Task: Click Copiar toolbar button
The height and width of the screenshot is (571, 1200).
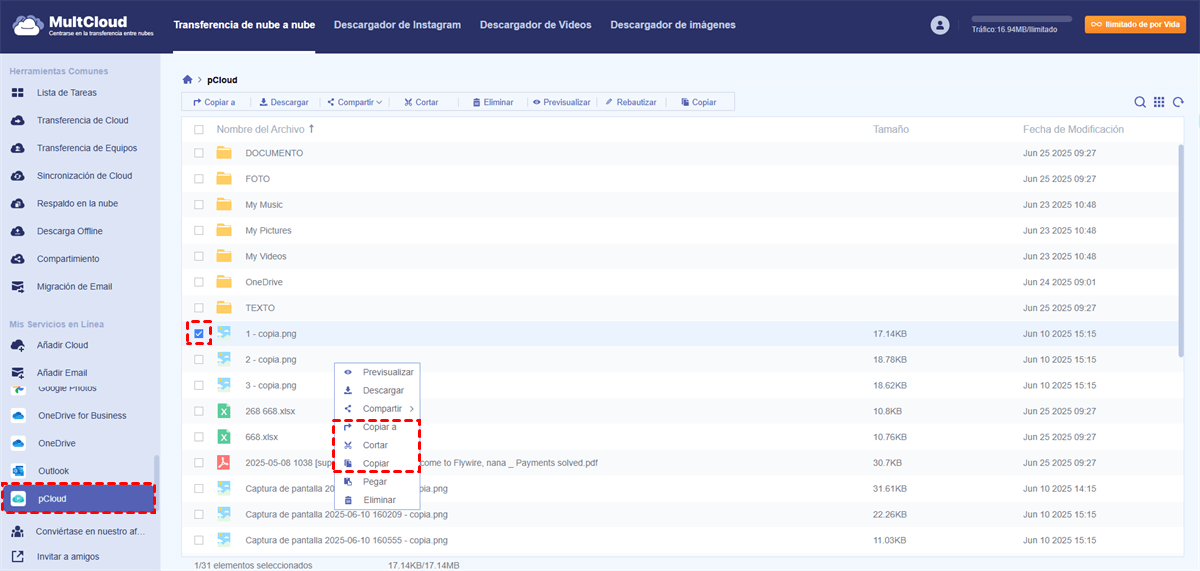Action: click(698, 102)
